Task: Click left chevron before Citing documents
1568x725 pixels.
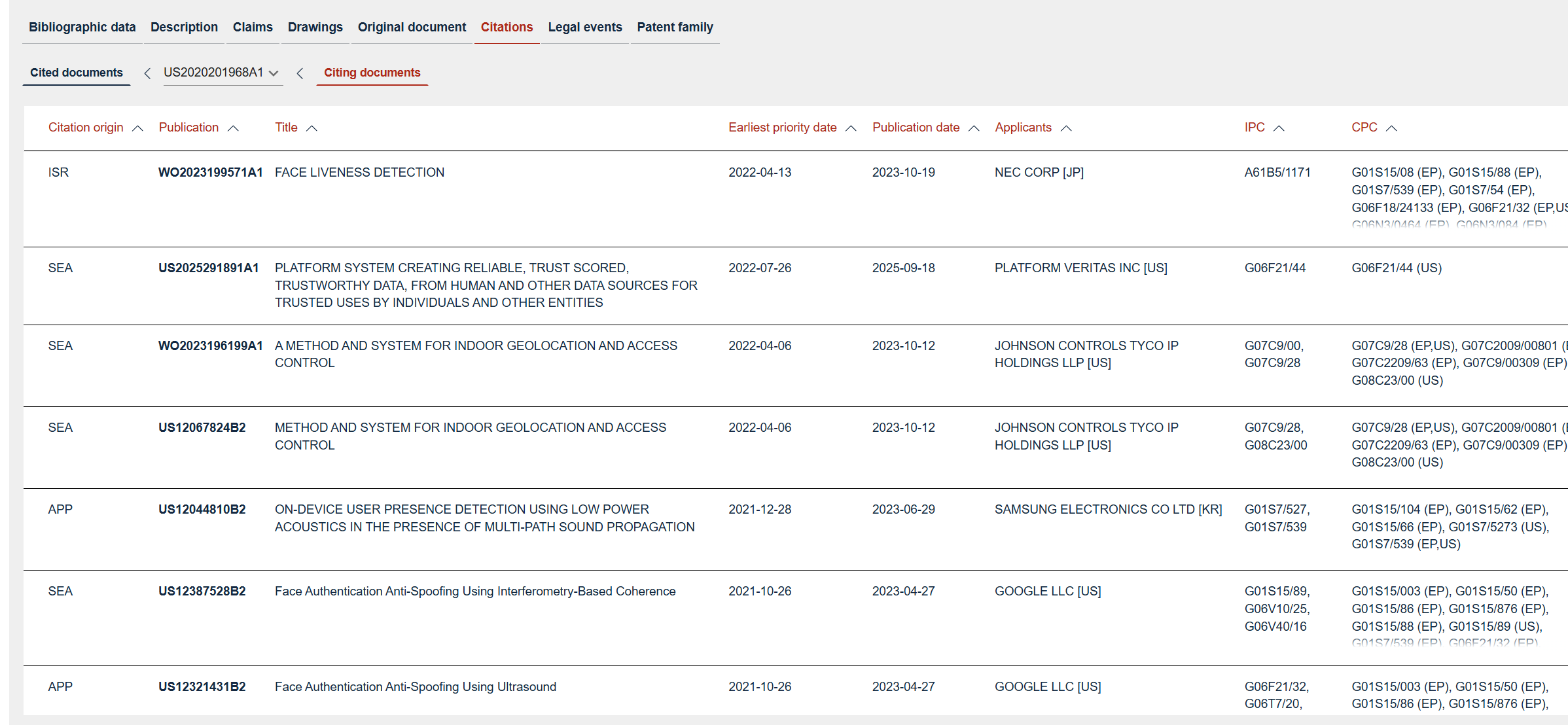Action: point(300,73)
